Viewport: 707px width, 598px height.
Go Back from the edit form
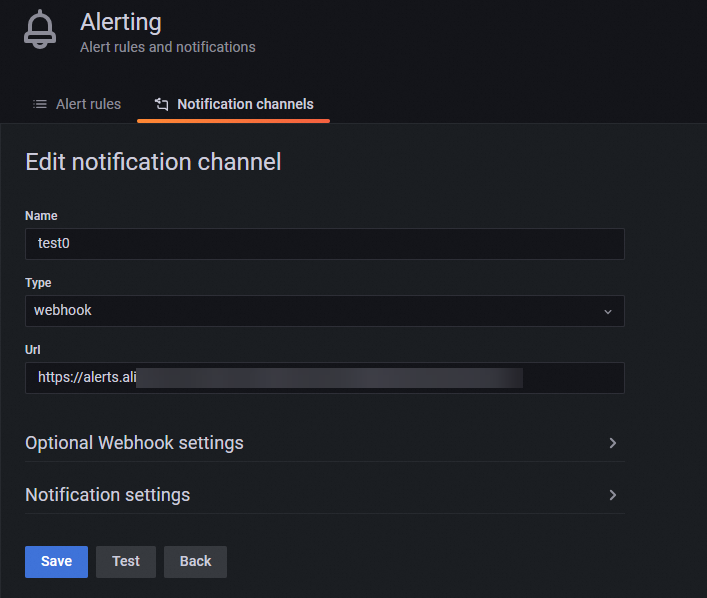(x=195, y=561)
